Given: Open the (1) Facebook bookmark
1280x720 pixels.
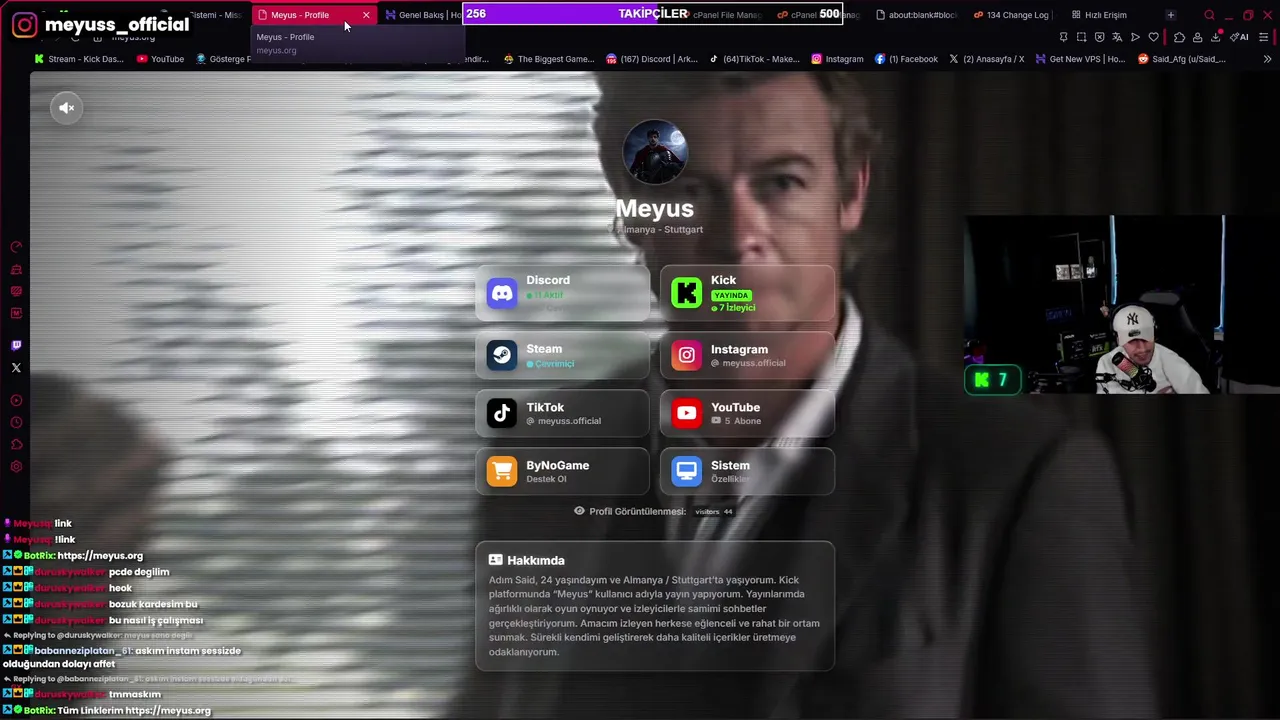Looking at the screenshot, I should pyautogui.click(x=906, y=59).
